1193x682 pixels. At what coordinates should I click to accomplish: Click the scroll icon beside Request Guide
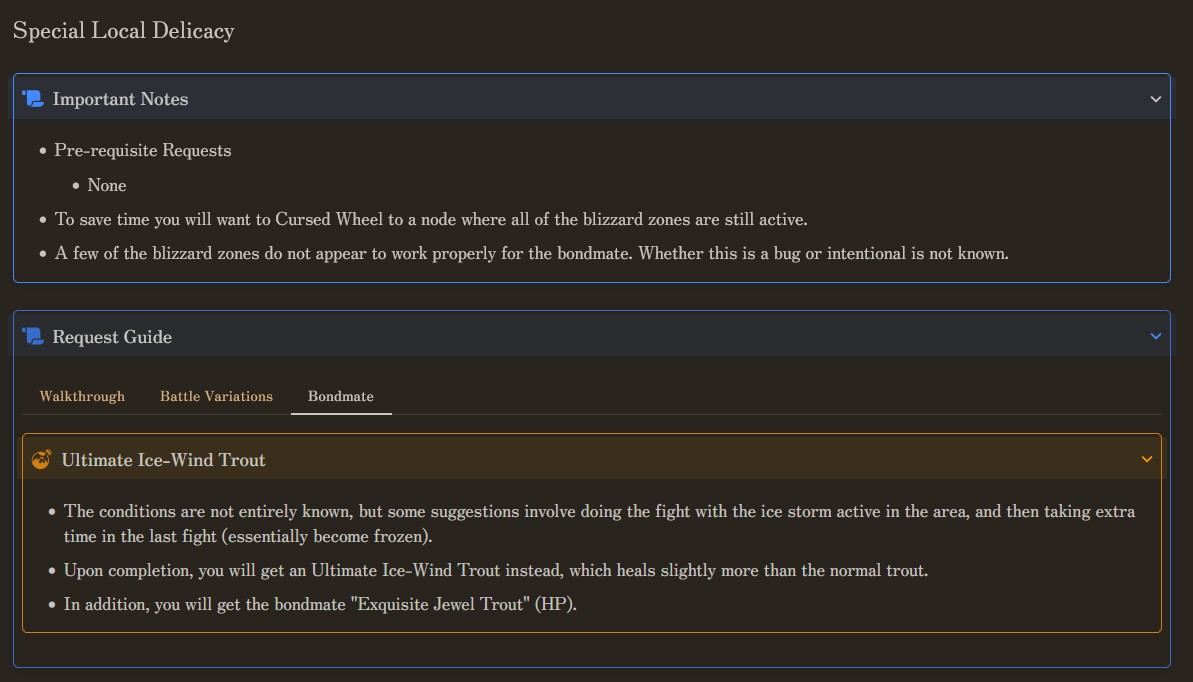point(33,337)
